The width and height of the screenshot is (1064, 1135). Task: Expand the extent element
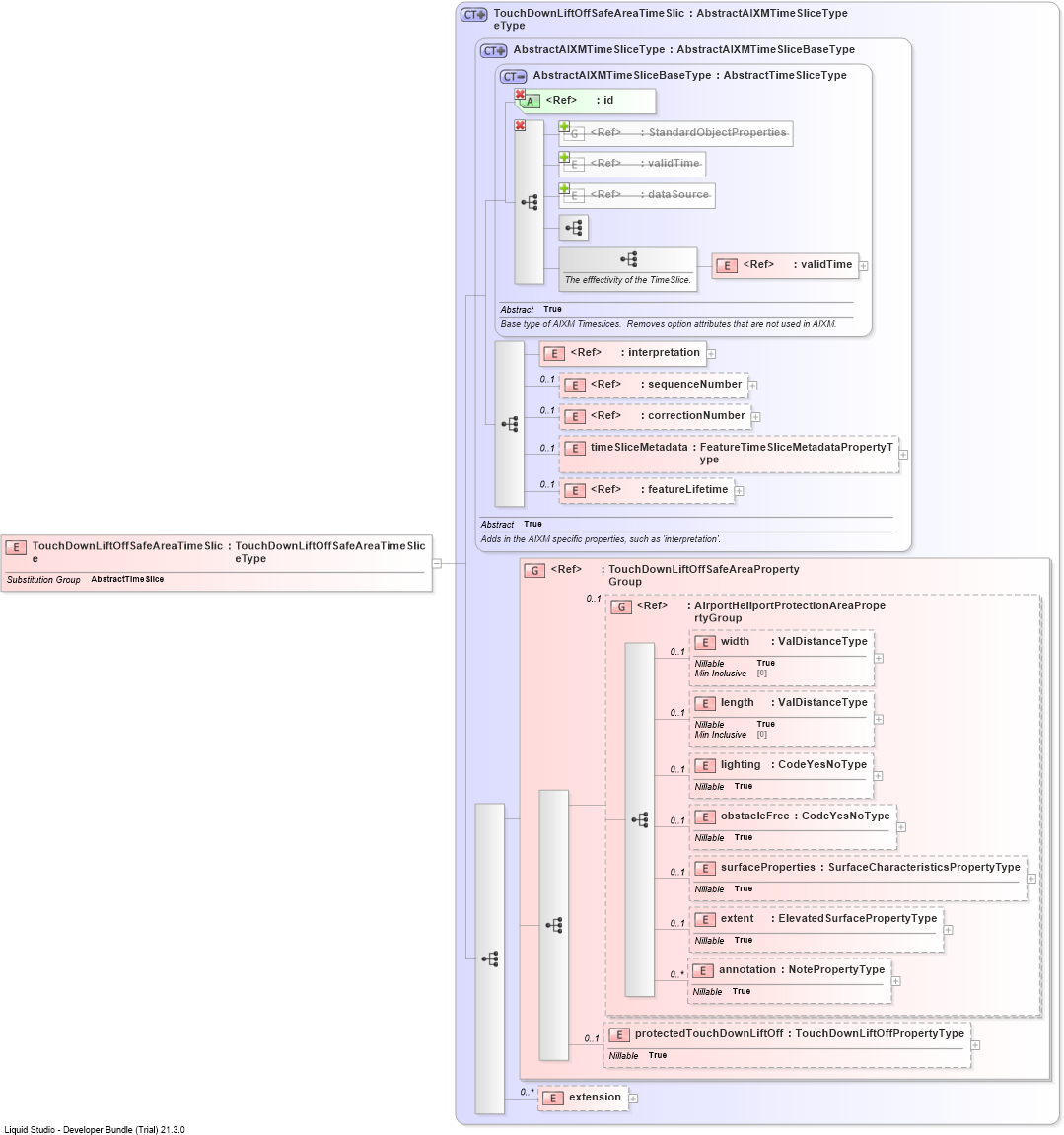949,930
